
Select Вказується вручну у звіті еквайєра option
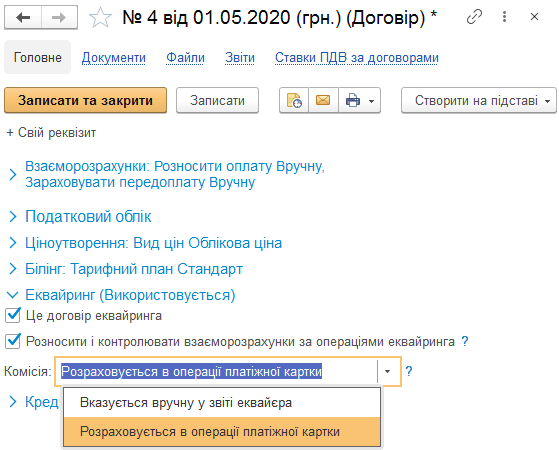pyautogui.click(x=222, y=402)
